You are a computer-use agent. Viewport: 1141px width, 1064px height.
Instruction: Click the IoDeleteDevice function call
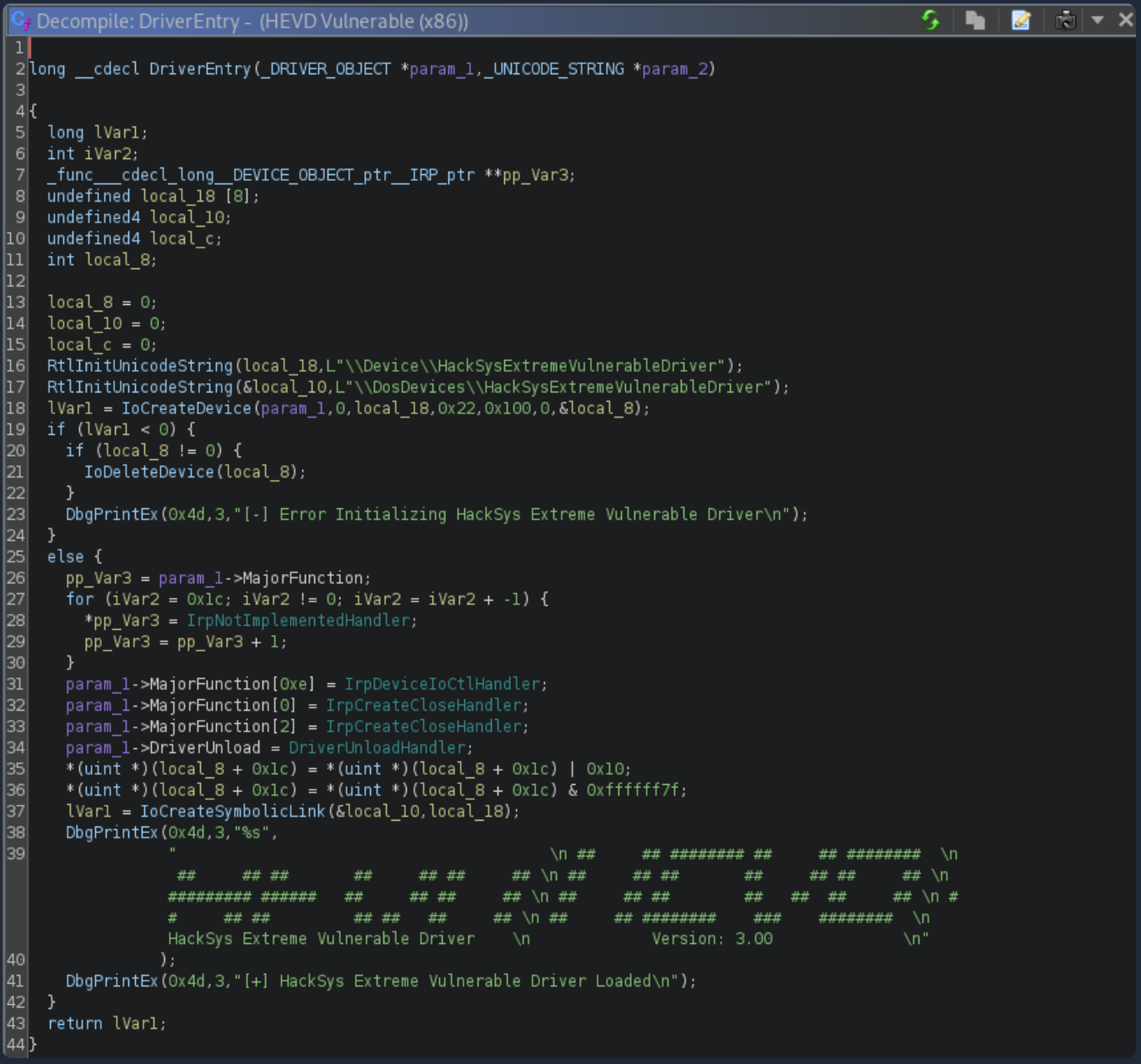click(x=149, y=472)
